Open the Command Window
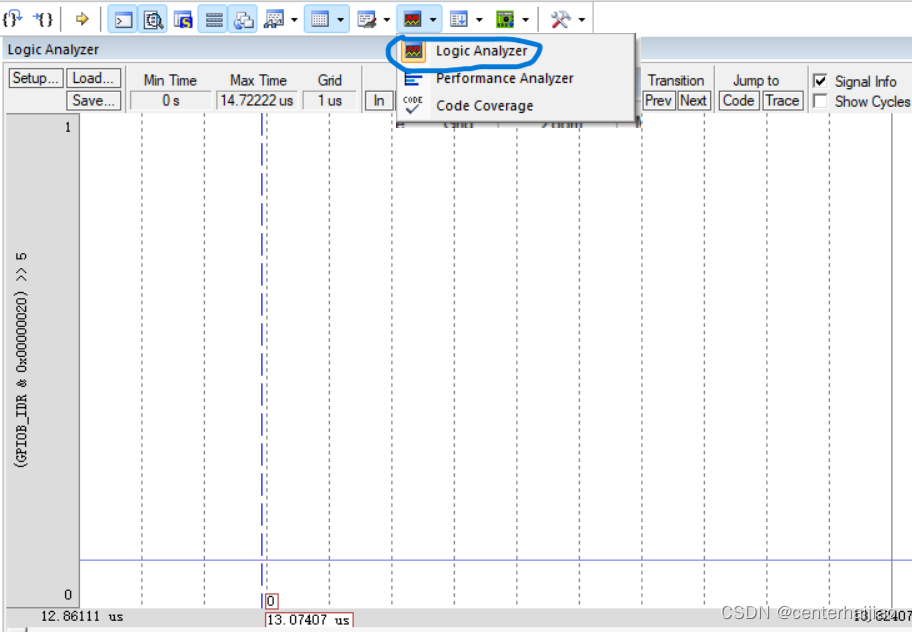912x632 pixels. [x=122, y=18]
